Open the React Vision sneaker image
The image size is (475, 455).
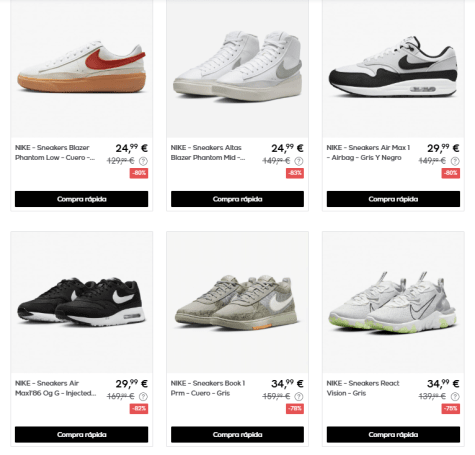[393, 302]
